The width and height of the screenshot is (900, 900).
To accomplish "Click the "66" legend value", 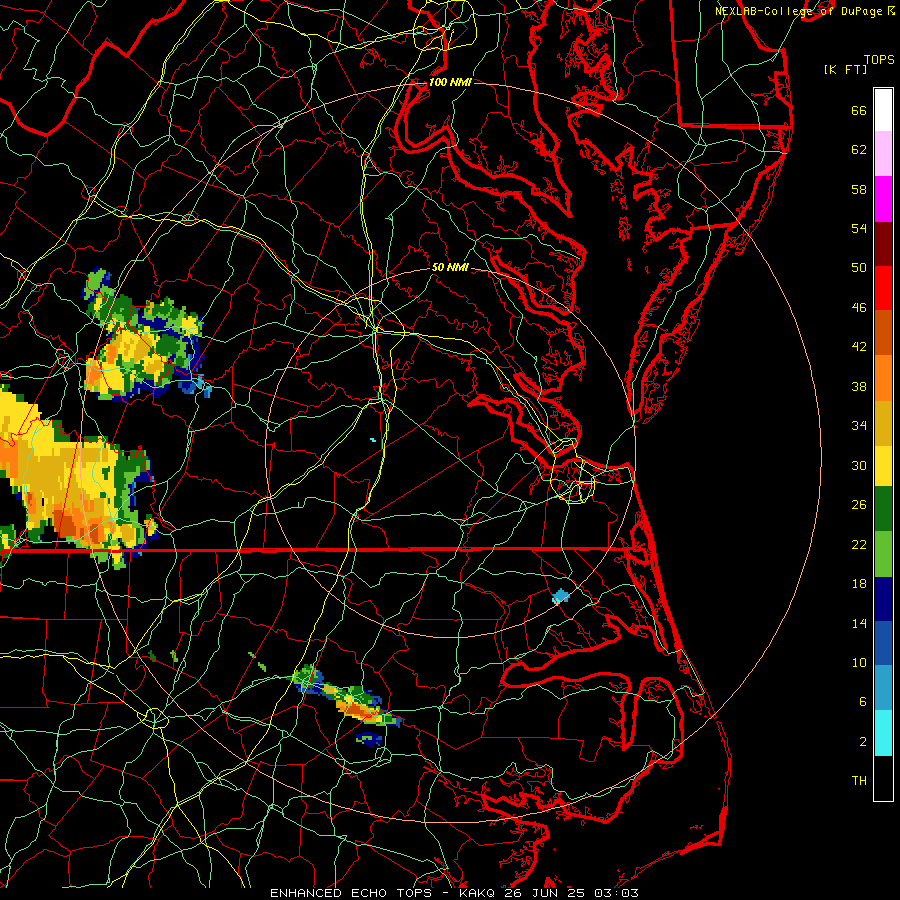I will (859, 111).
